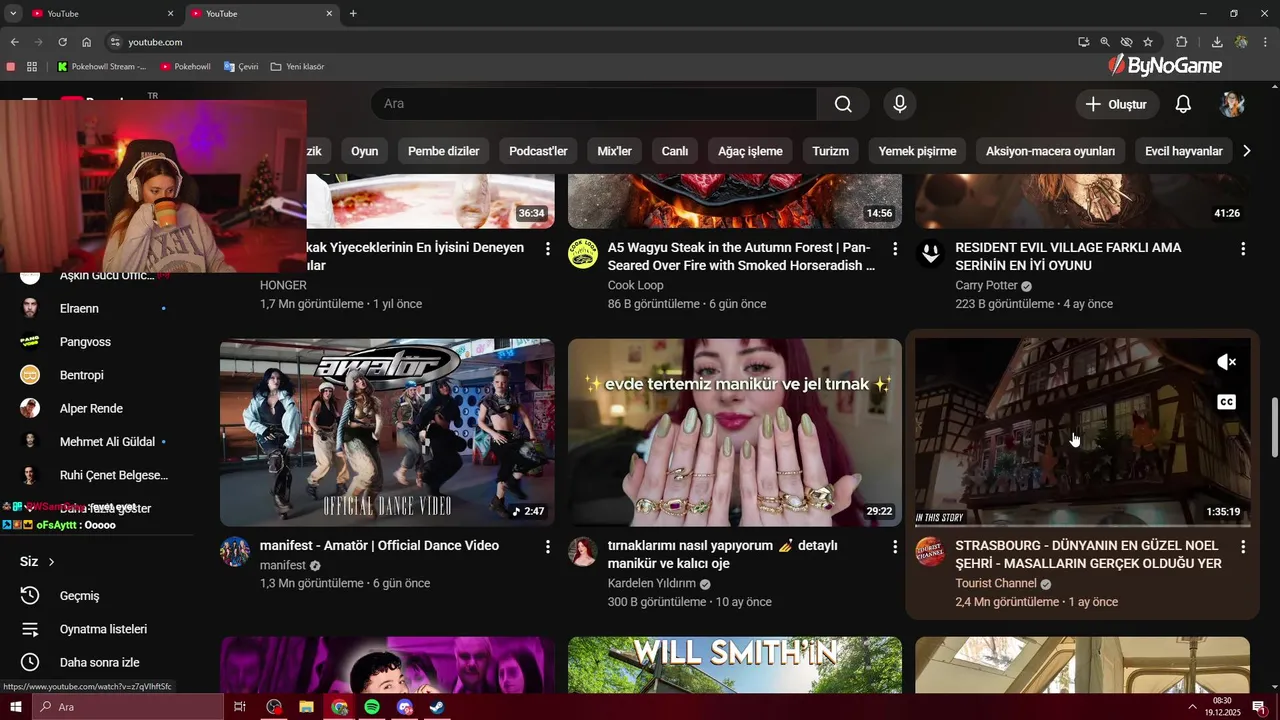Search YouTube with the magnifier button
Image resolution: width=1280 pixels, height=720 pixels.
[x=843, y=104]
